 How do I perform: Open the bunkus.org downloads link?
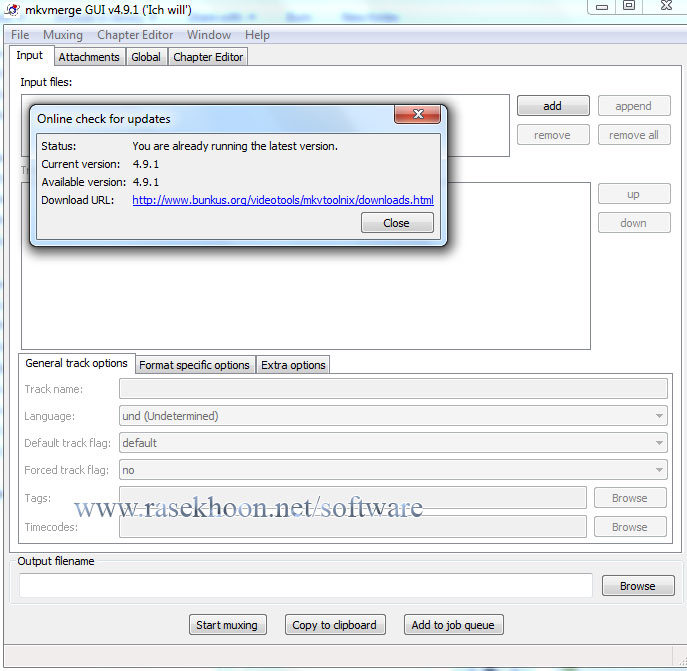click(283, 200)
